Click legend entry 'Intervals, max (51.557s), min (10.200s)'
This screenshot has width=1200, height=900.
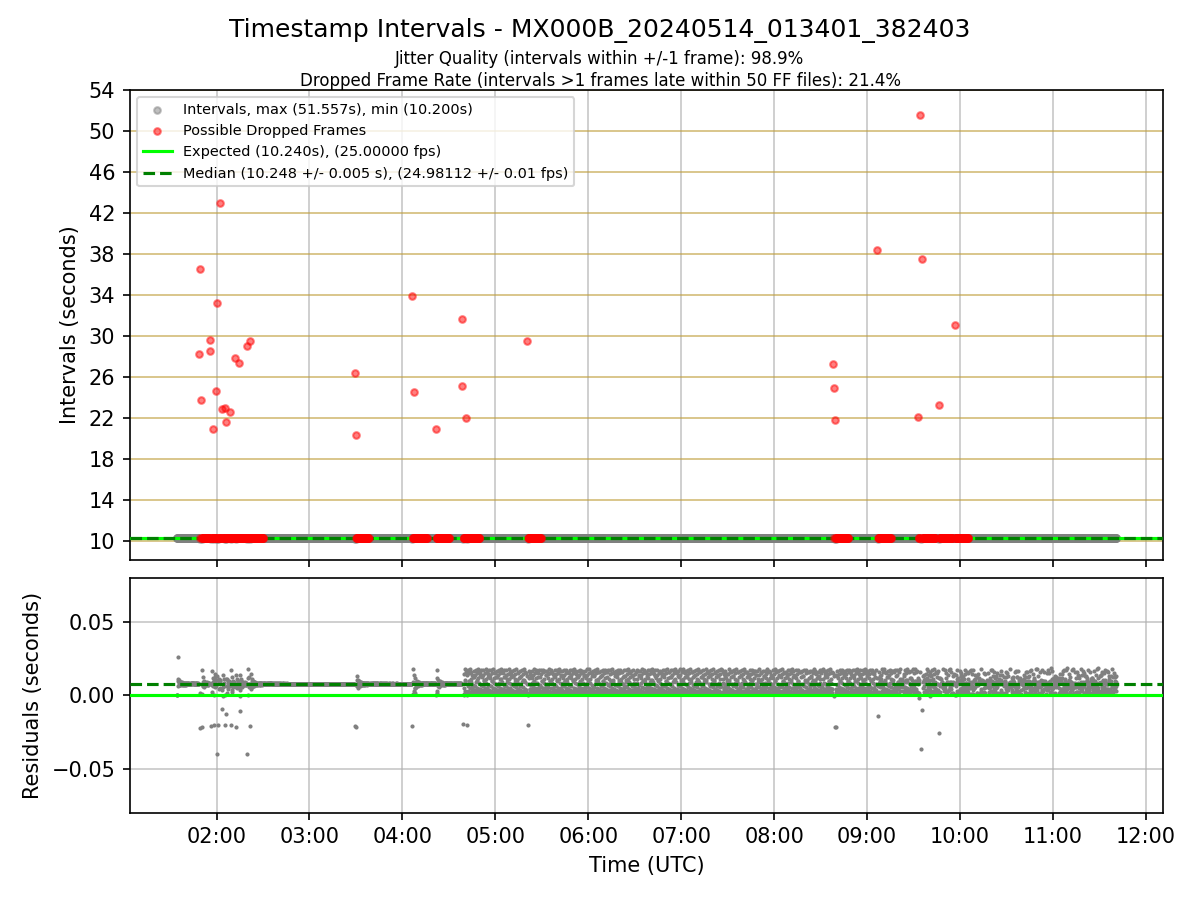point(328,108)
